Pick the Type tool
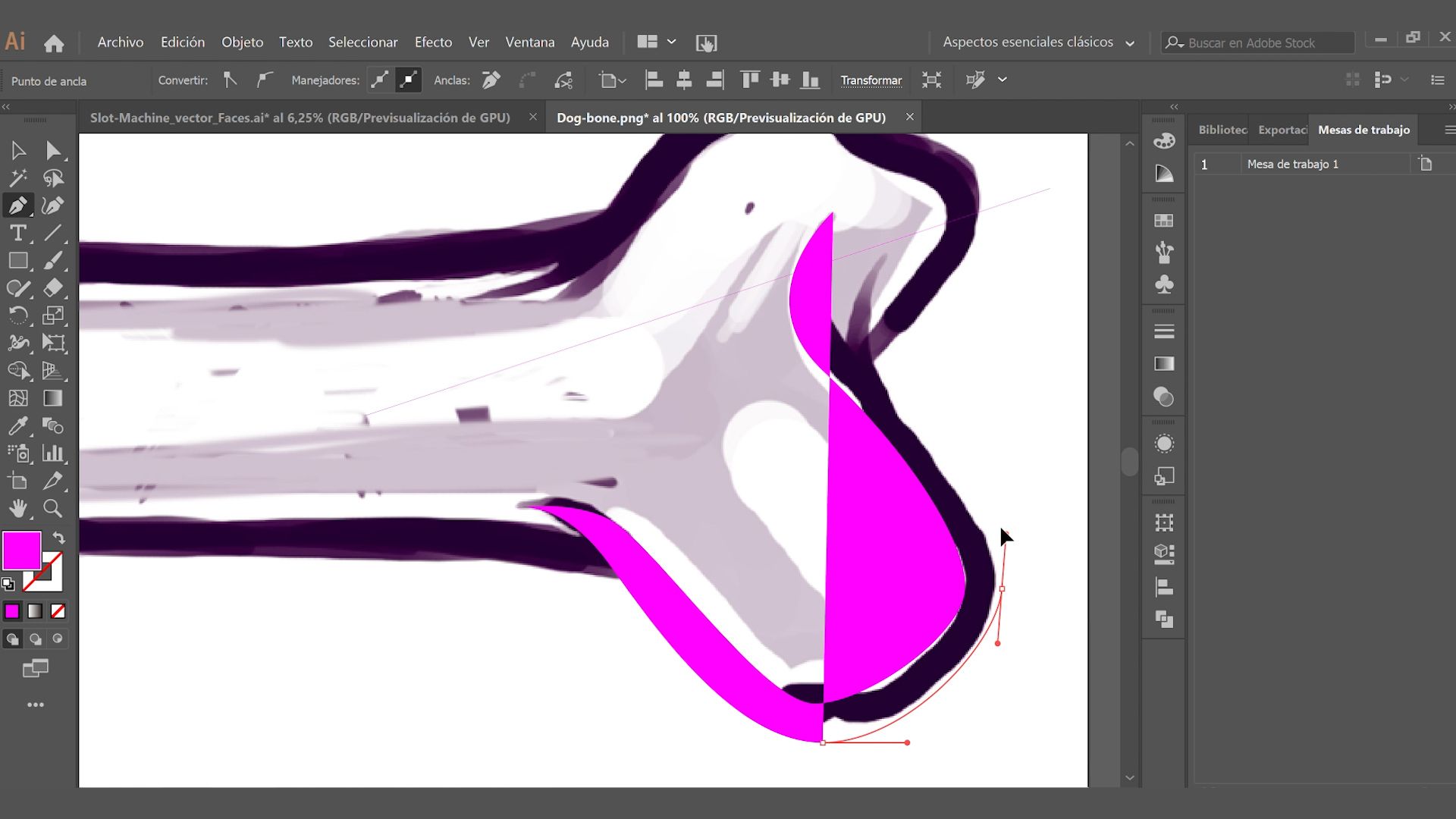Screen dimensions: 1456x819 pos(18,233)
